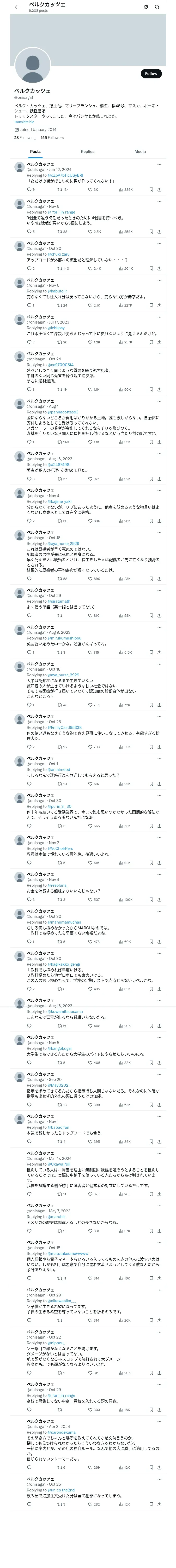Open the Media tab
This screenshot has height=1568, width=176.
[140, 152]
